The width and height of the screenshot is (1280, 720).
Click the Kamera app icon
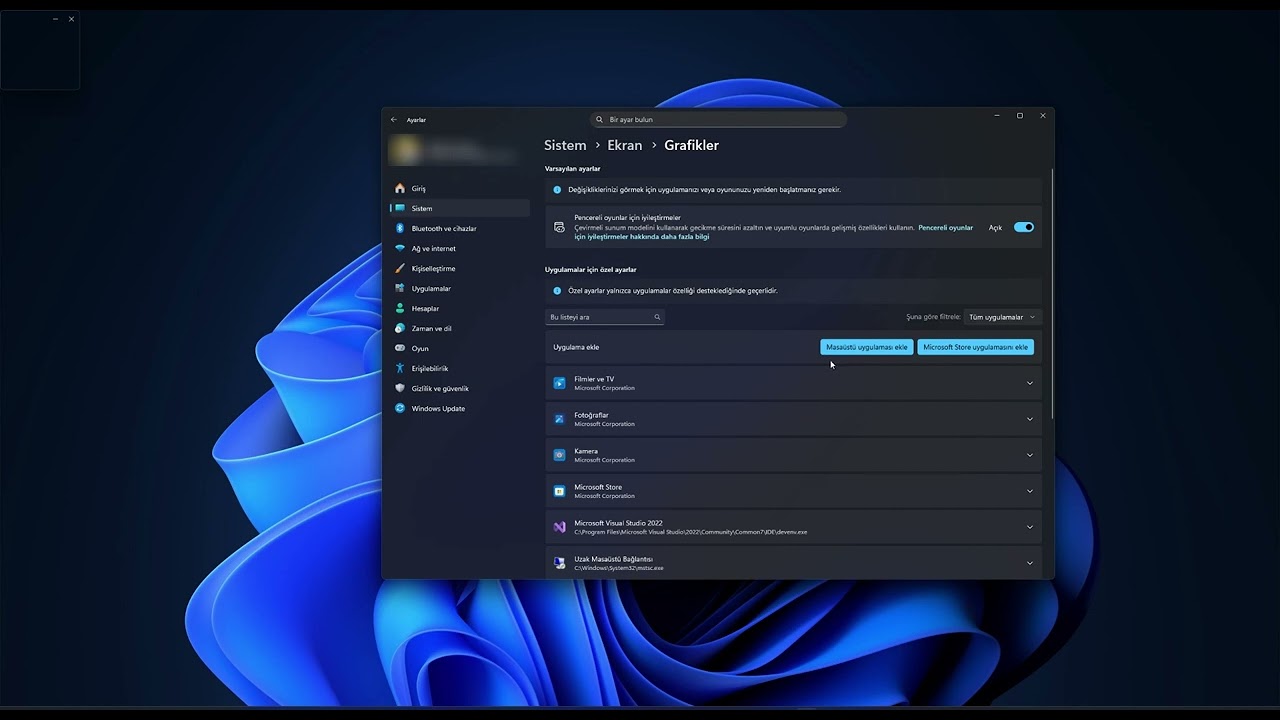click(x=560, y=455)
